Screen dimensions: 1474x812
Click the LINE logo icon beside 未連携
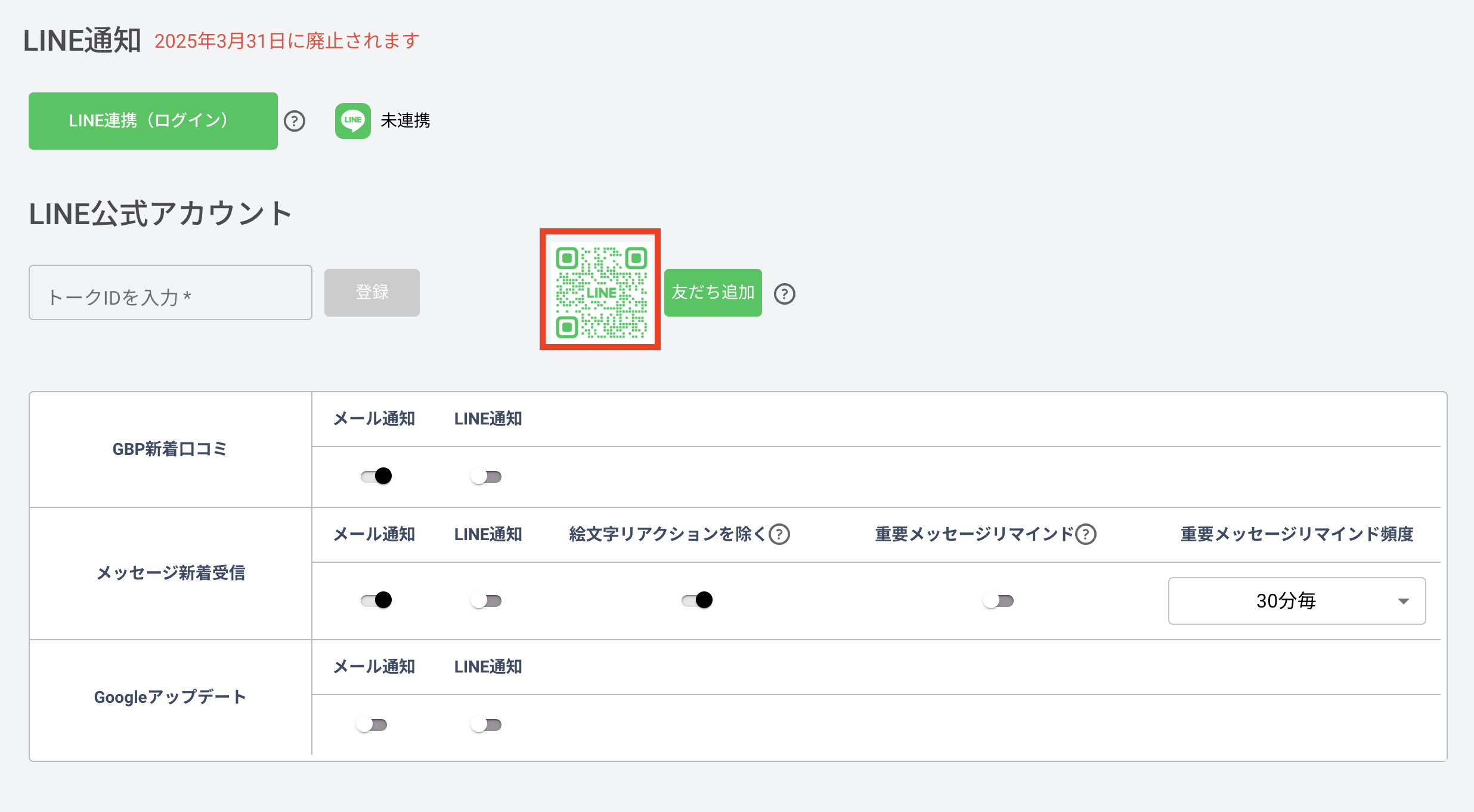pos(352,120)
